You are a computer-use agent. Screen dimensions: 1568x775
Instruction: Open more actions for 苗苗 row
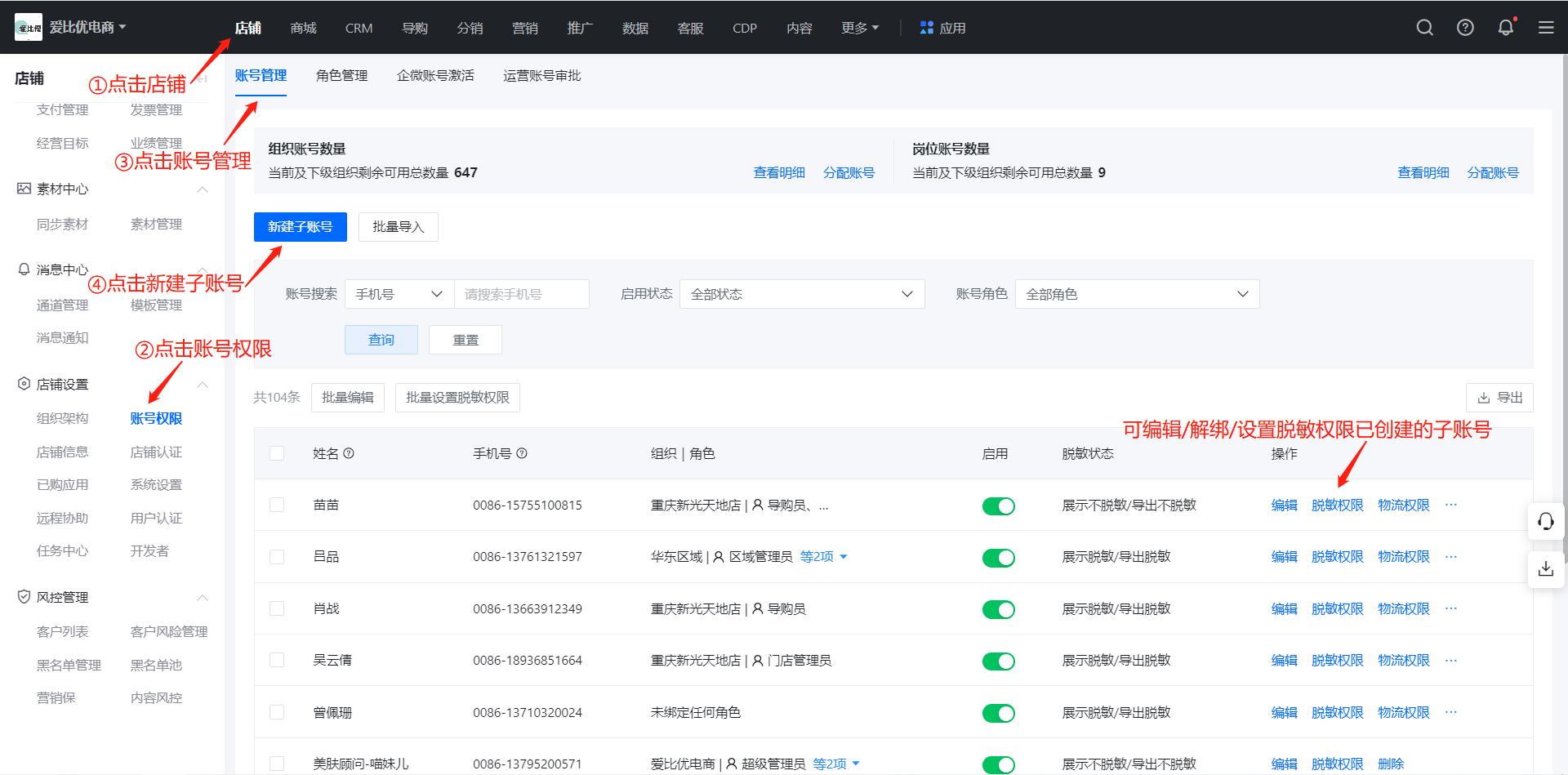(1451, 505)
